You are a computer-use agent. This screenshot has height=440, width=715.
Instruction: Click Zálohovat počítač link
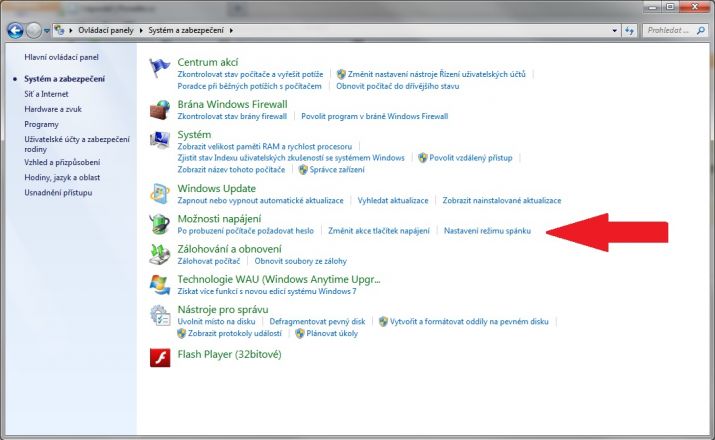click(208, 261)
